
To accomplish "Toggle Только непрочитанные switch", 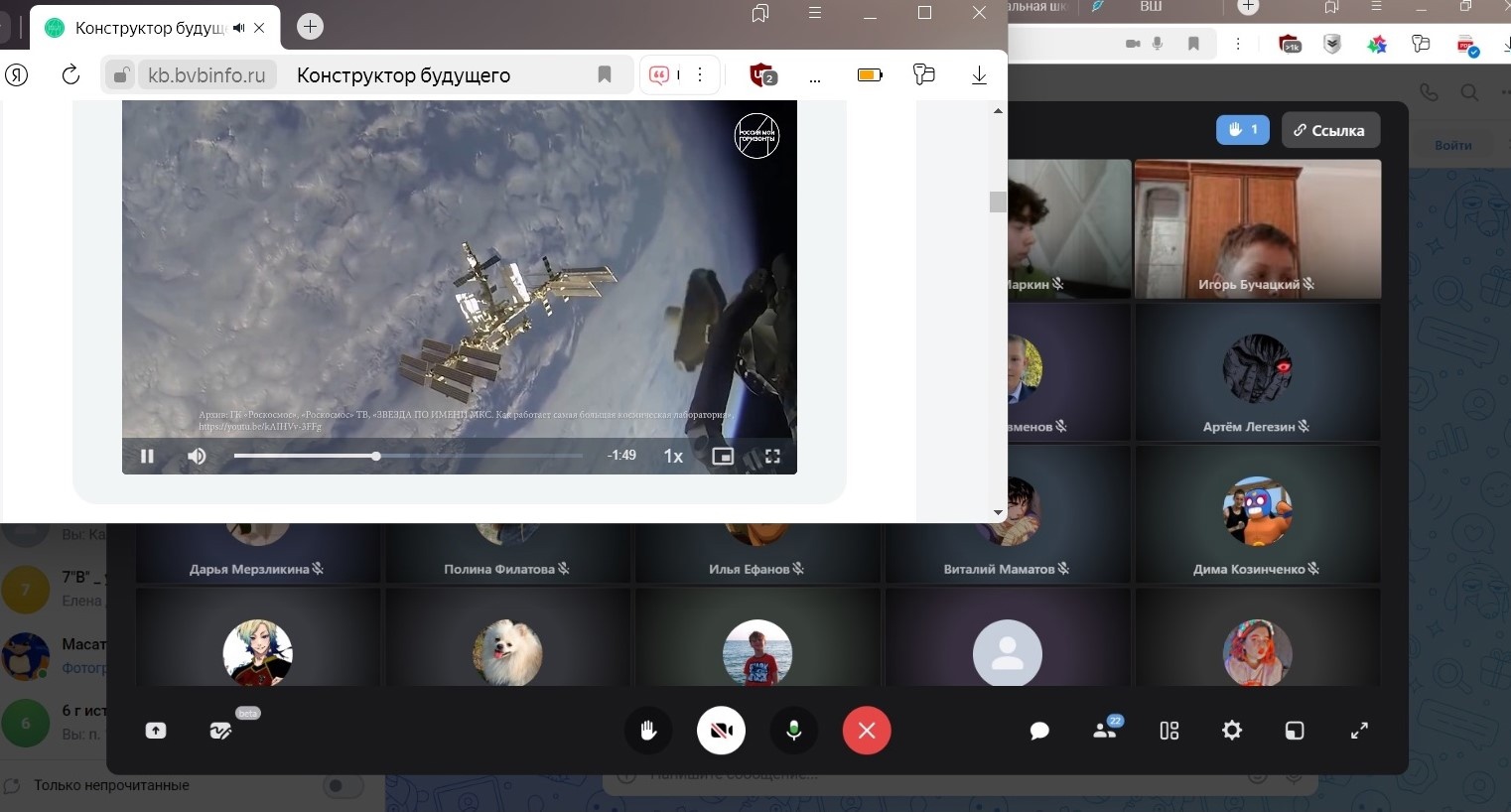I will [343, 786].
